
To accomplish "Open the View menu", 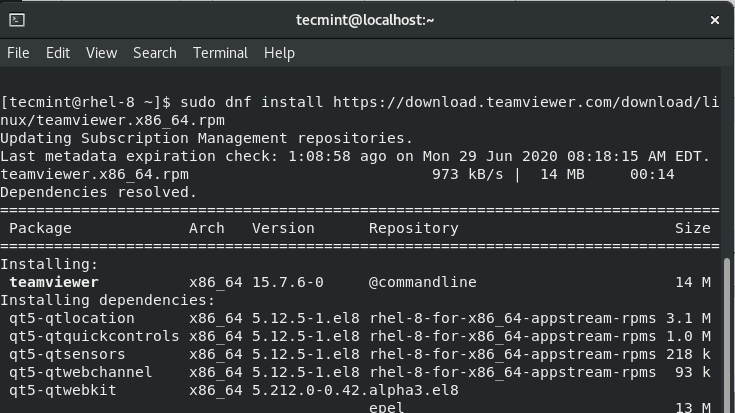I will tap(101, 53).
